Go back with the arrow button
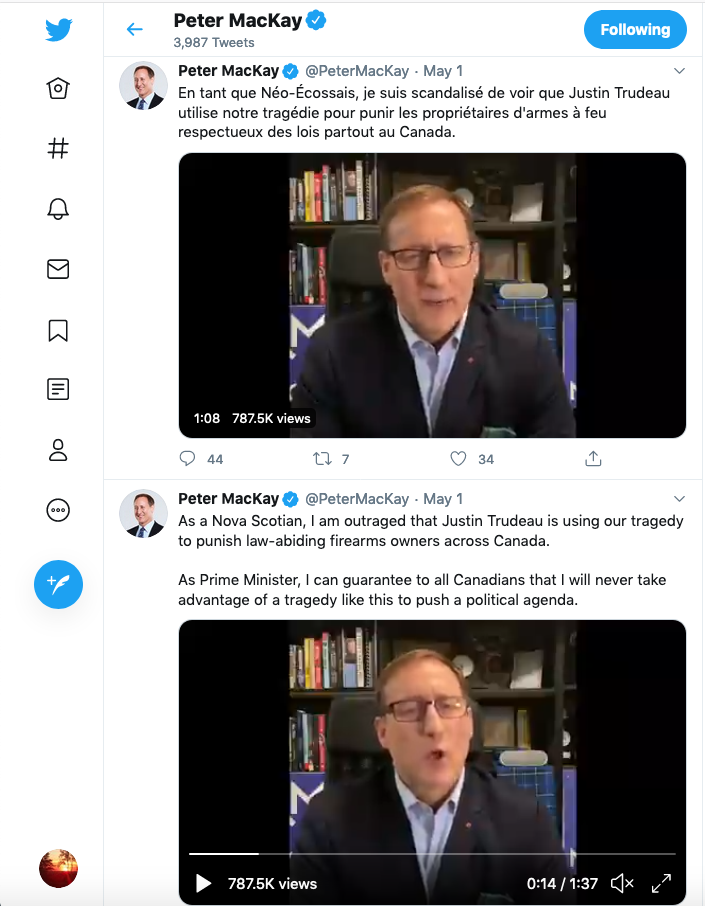Image resolution: width=705 pixels, height=906 pixels. point(135,30)
